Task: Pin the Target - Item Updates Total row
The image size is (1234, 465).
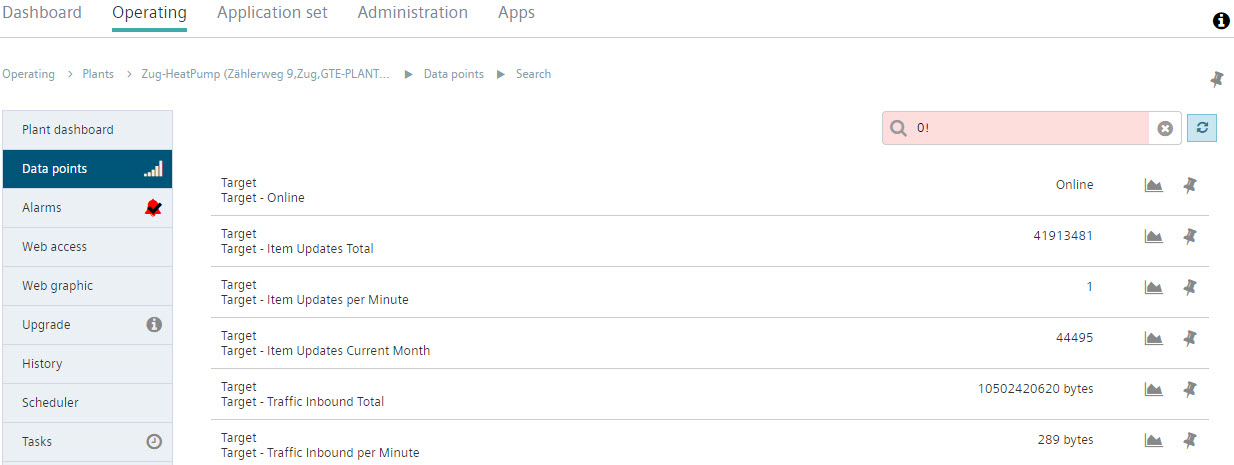Action: 1190,236
